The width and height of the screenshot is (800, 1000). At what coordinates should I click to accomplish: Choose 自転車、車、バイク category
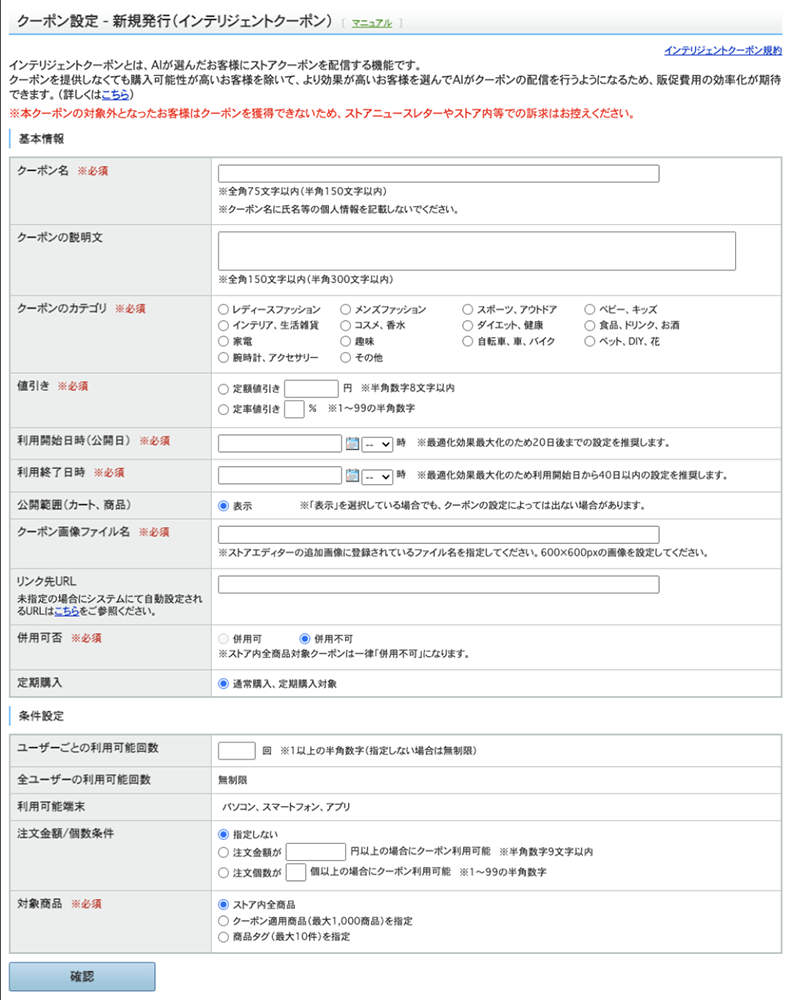(x=468, y=341)
